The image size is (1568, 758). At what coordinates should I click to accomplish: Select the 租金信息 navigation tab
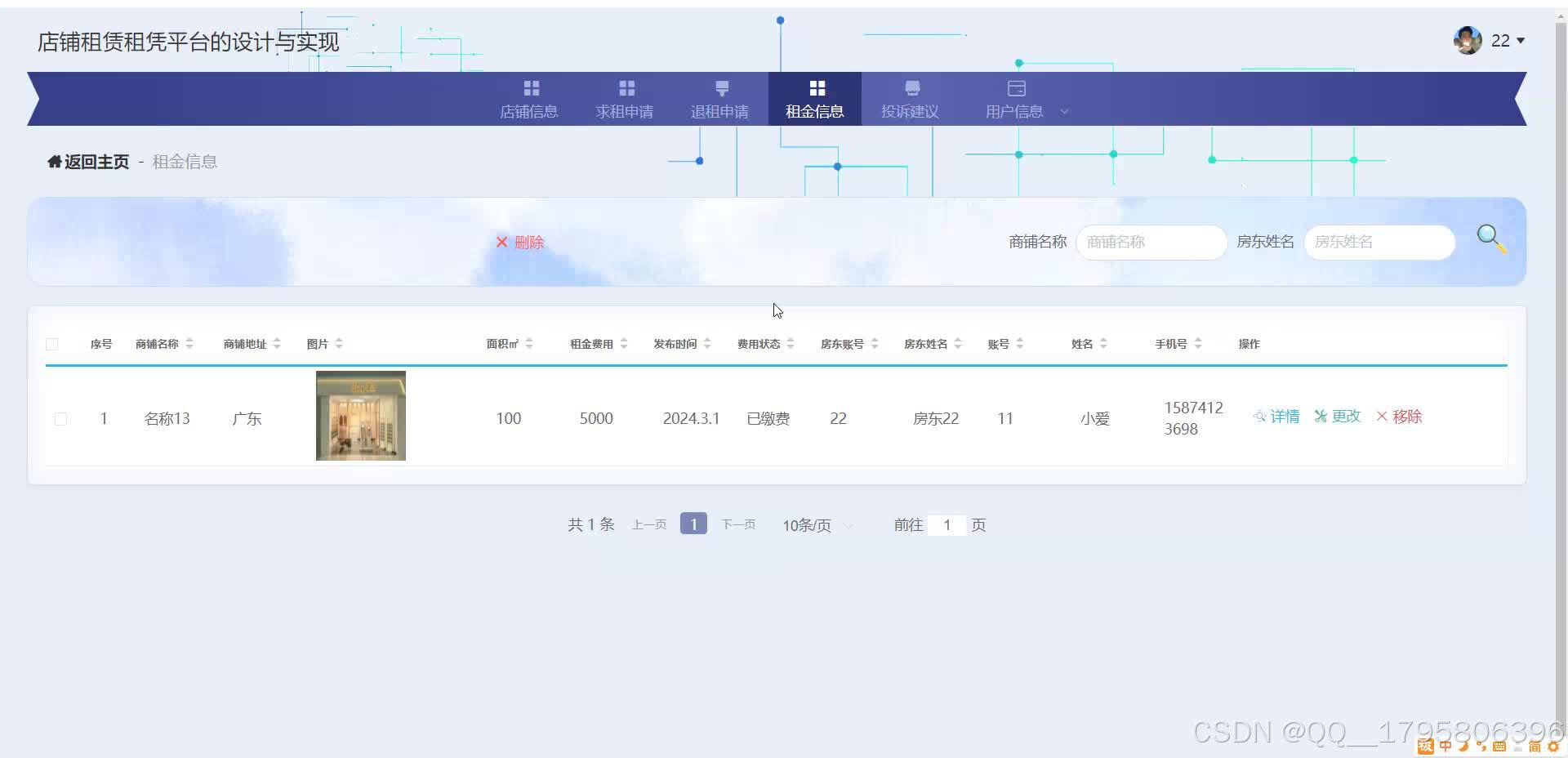815,99
